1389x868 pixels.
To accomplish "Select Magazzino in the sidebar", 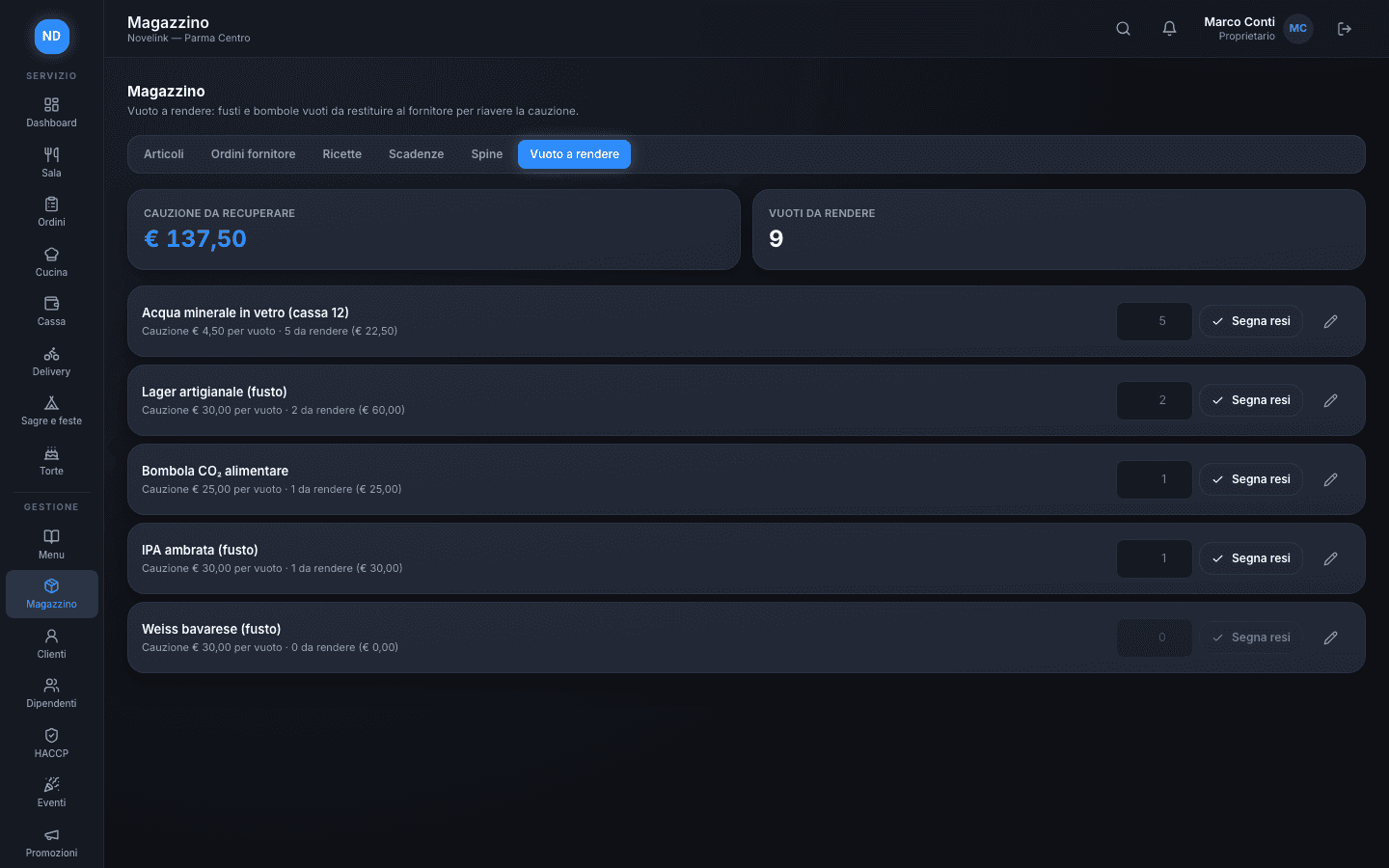I will [x=52, y=594].
